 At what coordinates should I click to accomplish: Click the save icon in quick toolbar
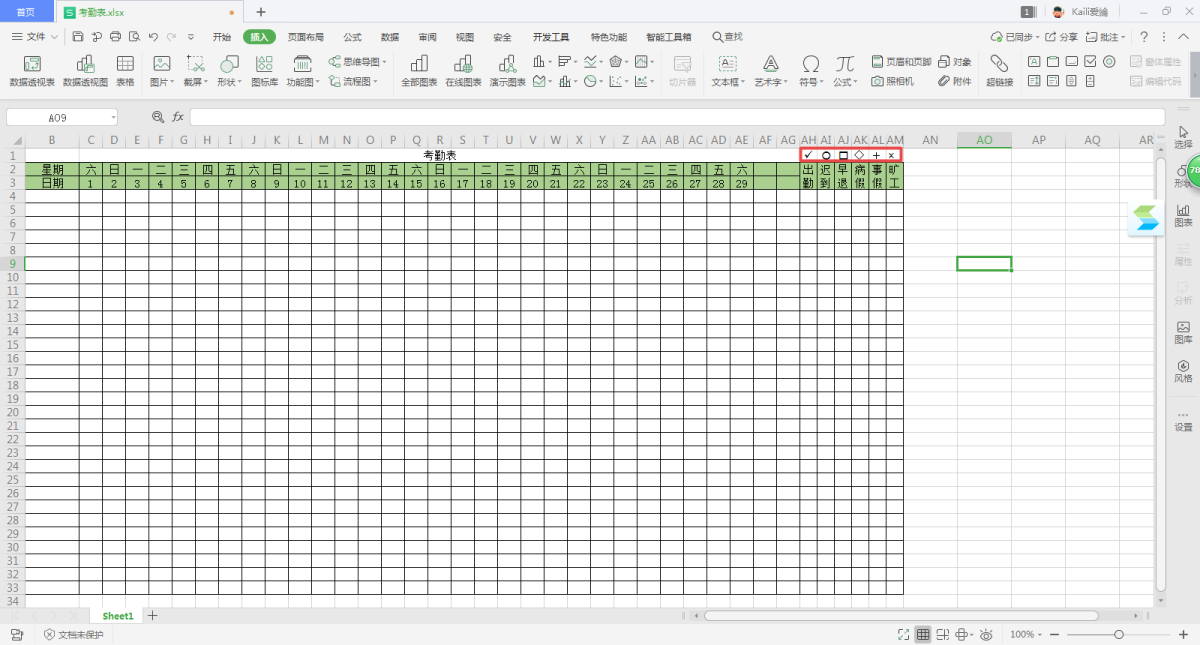(78, 37)
